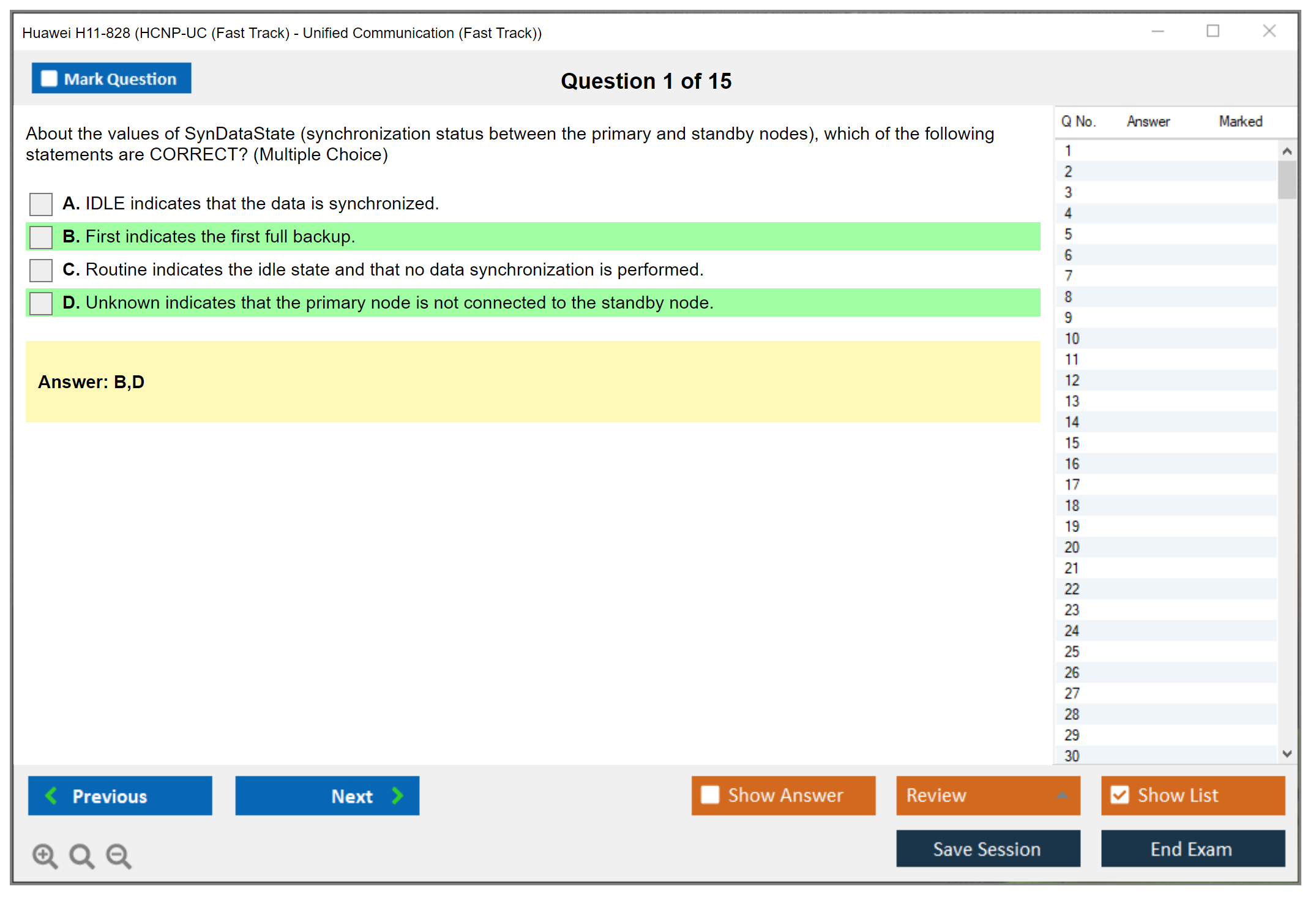The height and width of the screenshot is (900, 1316).
Task: Click the green left arrow on Previous
Action: [x=51, y=795]
